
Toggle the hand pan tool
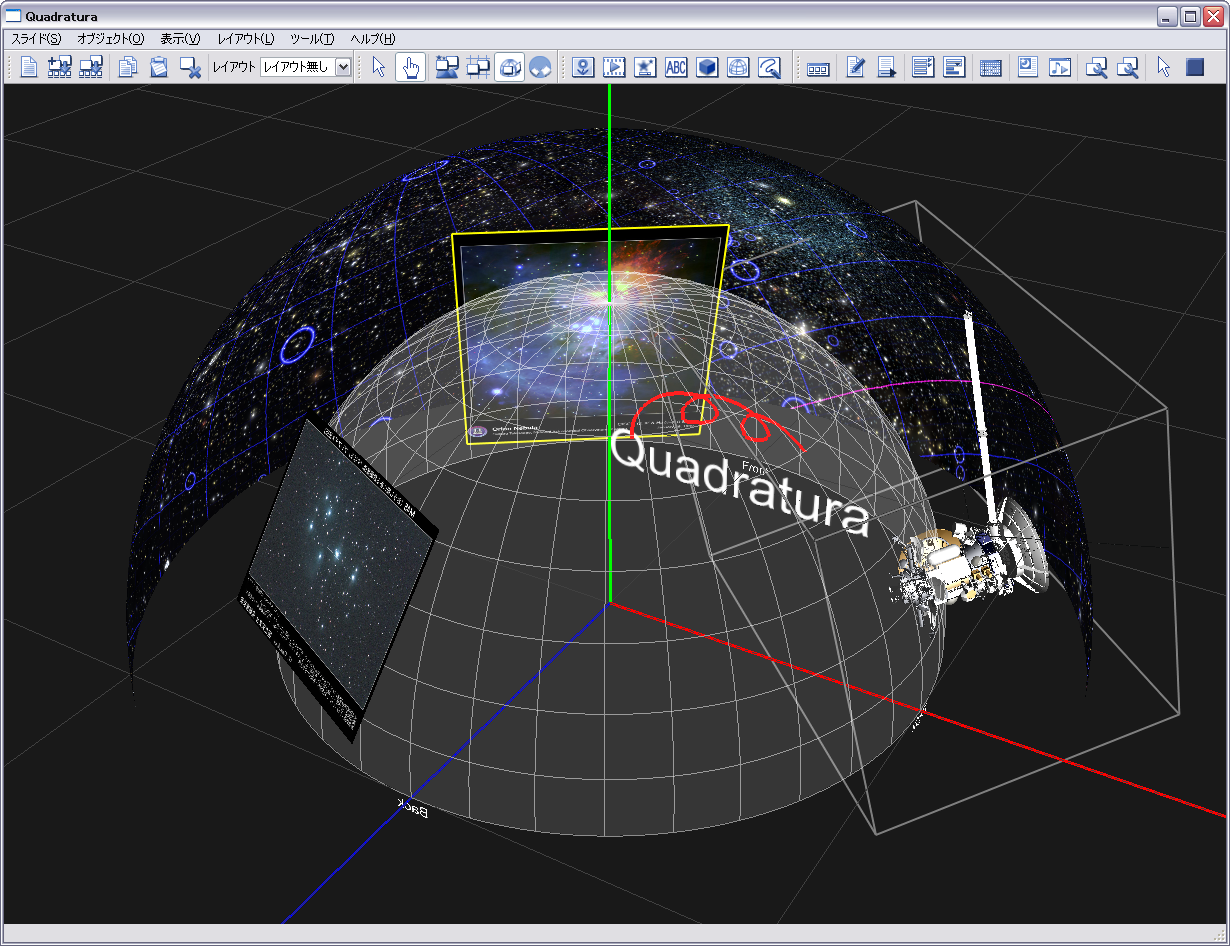pyautogui.click(x=411, y=67)
